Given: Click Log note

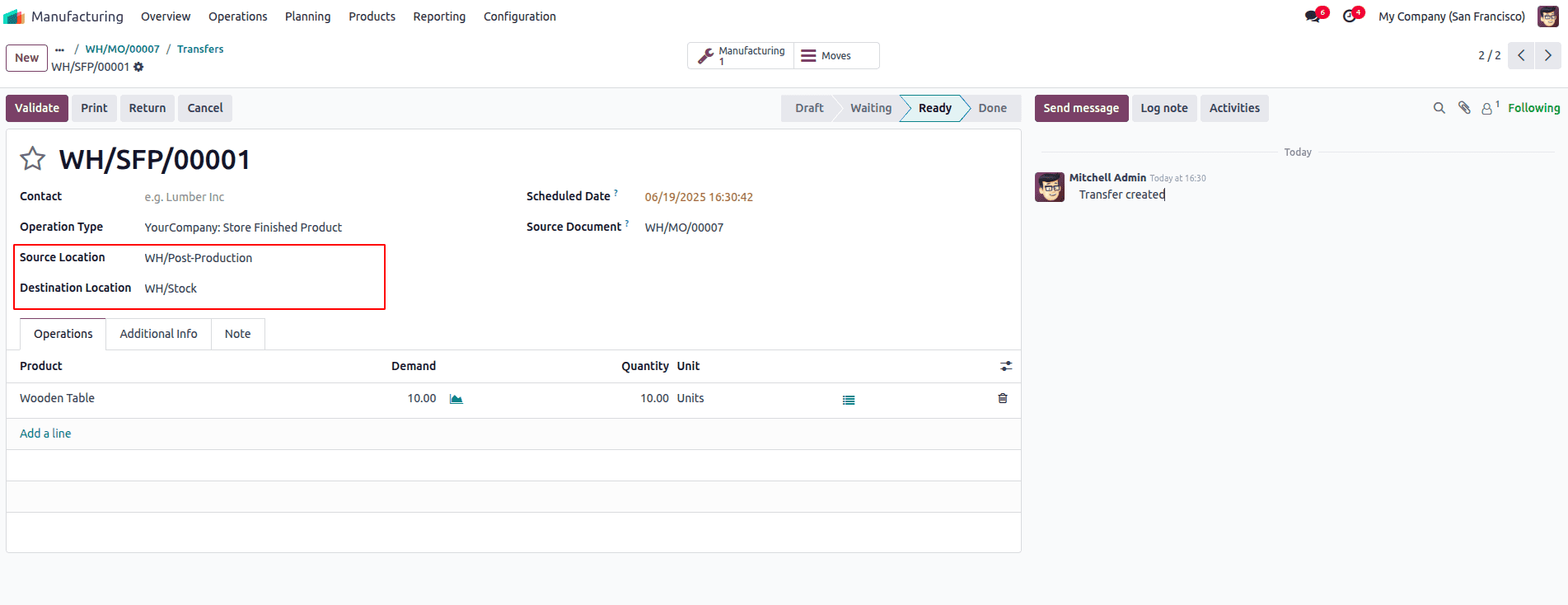Looking at the screenshot, I should click(1164, 108).
